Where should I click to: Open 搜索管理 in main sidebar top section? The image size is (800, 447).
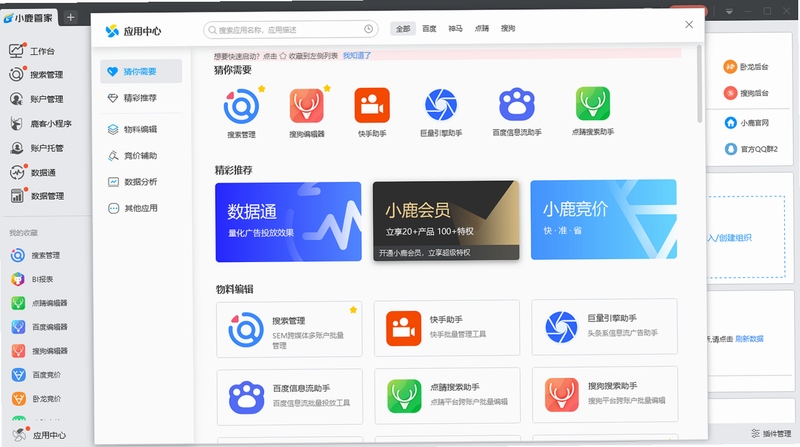coord(37,74)
